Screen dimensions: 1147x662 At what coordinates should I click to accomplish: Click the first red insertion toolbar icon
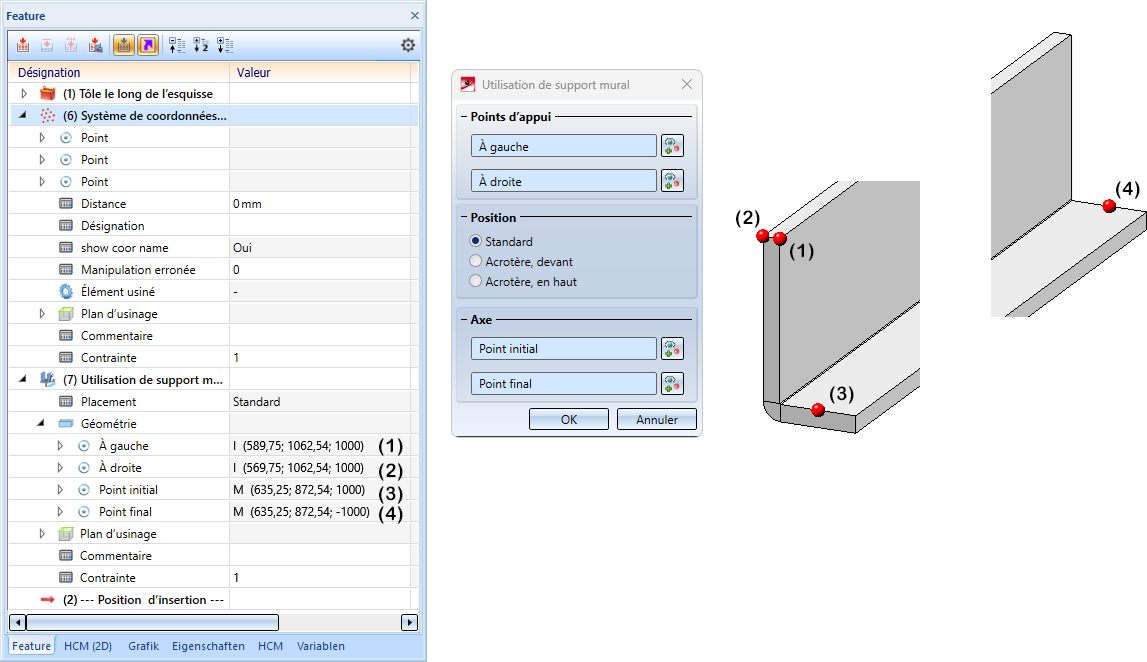[x=23, y=45]
